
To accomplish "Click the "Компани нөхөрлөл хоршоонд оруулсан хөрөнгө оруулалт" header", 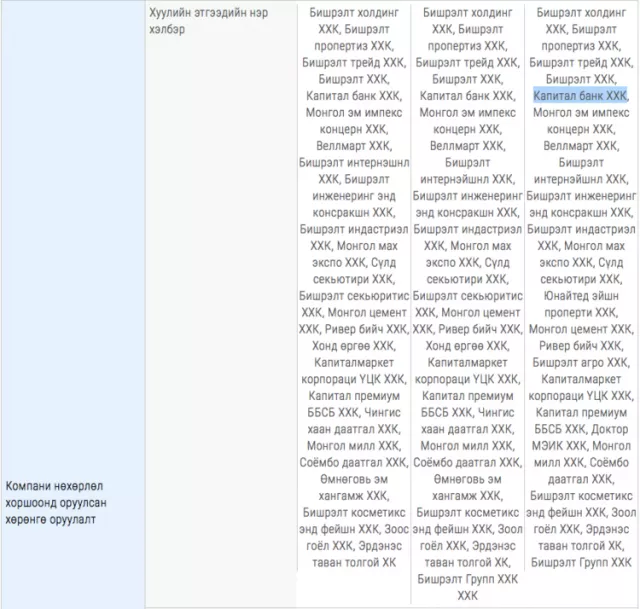I will pyautogui.click(x=56, y=502).
